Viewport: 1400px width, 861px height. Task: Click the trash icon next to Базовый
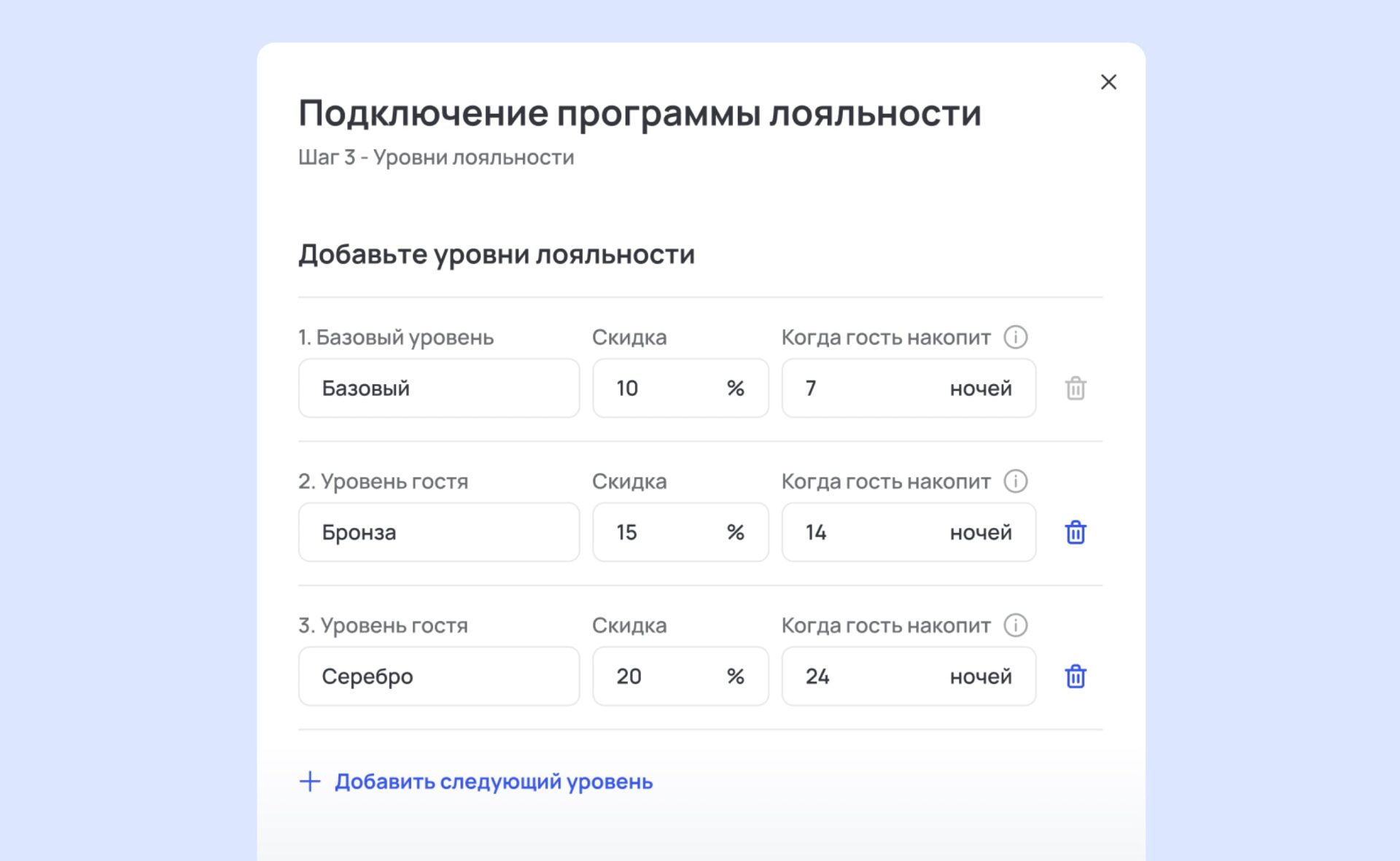tap(1076, 388)
